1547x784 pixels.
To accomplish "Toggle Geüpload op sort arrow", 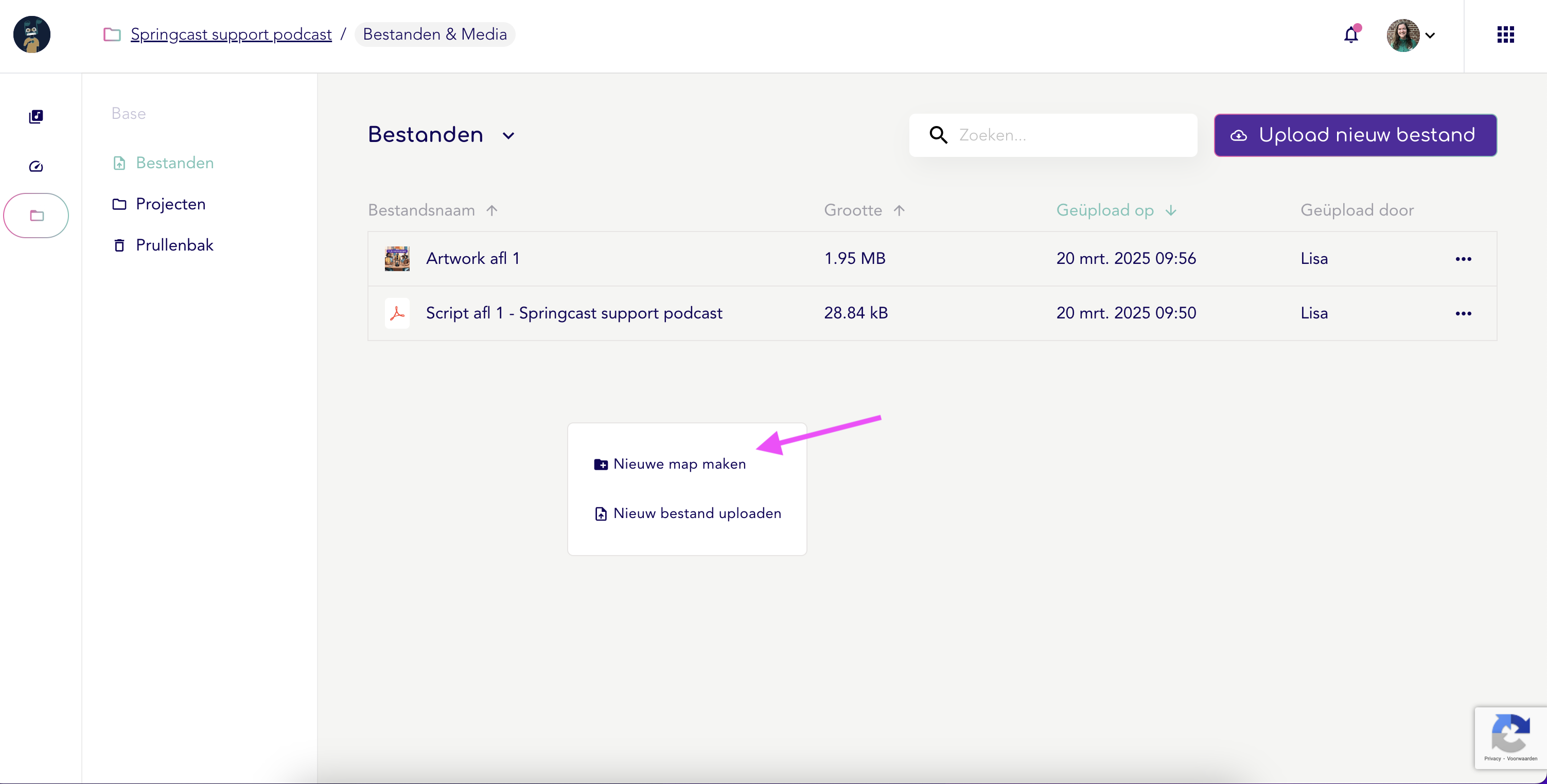I will click(x=1171, y=210).
